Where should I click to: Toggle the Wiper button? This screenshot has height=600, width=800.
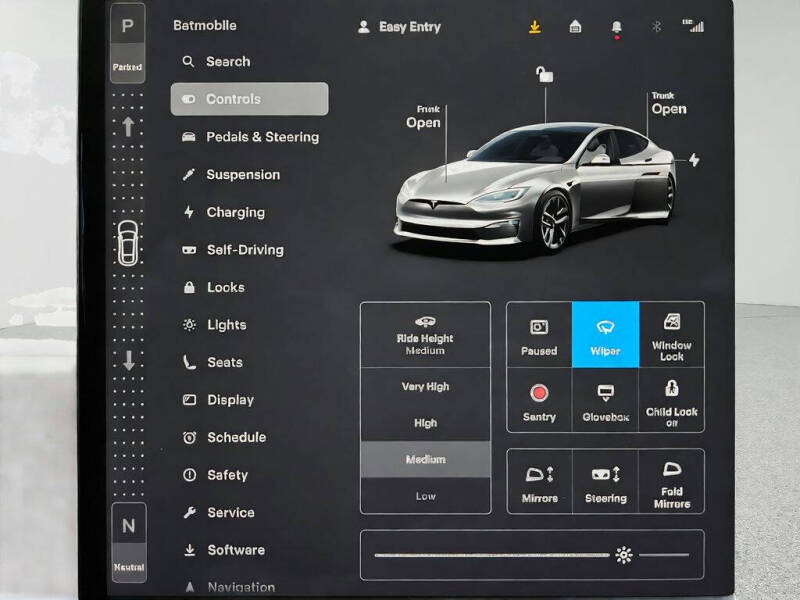605,335
